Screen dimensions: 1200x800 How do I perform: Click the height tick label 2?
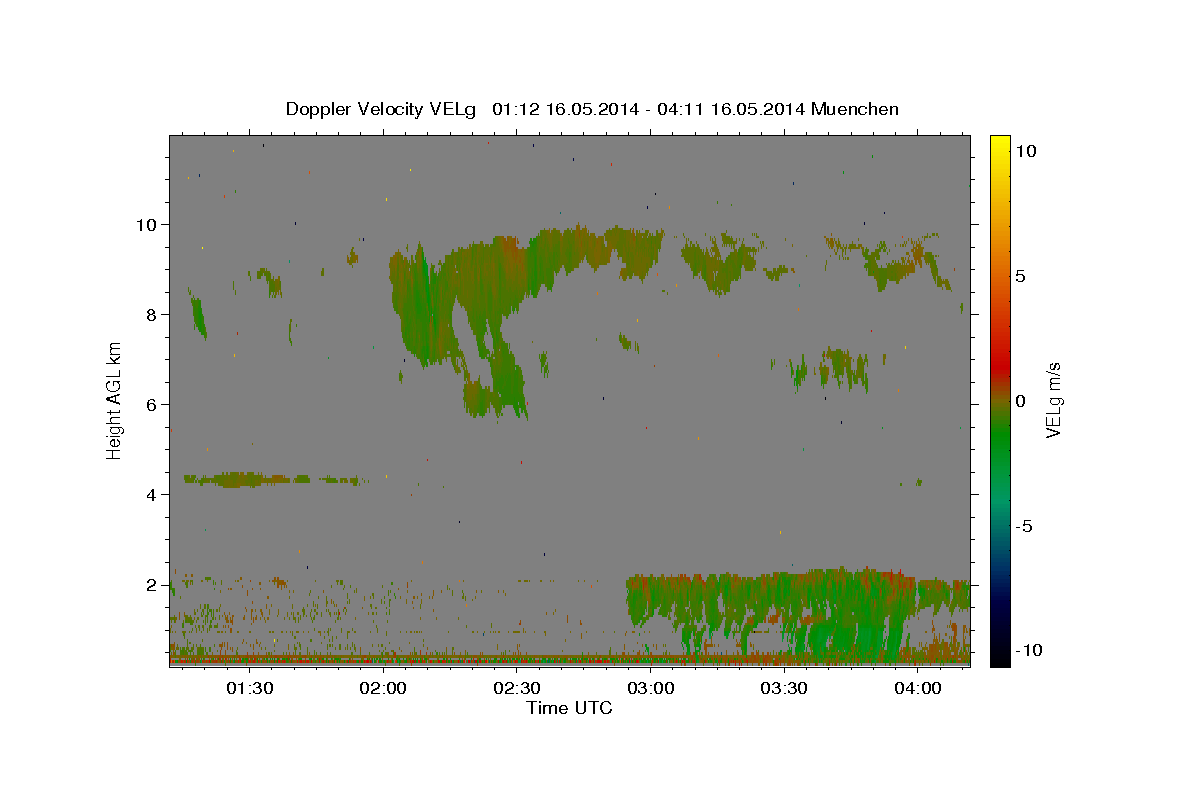click(151, 584)
